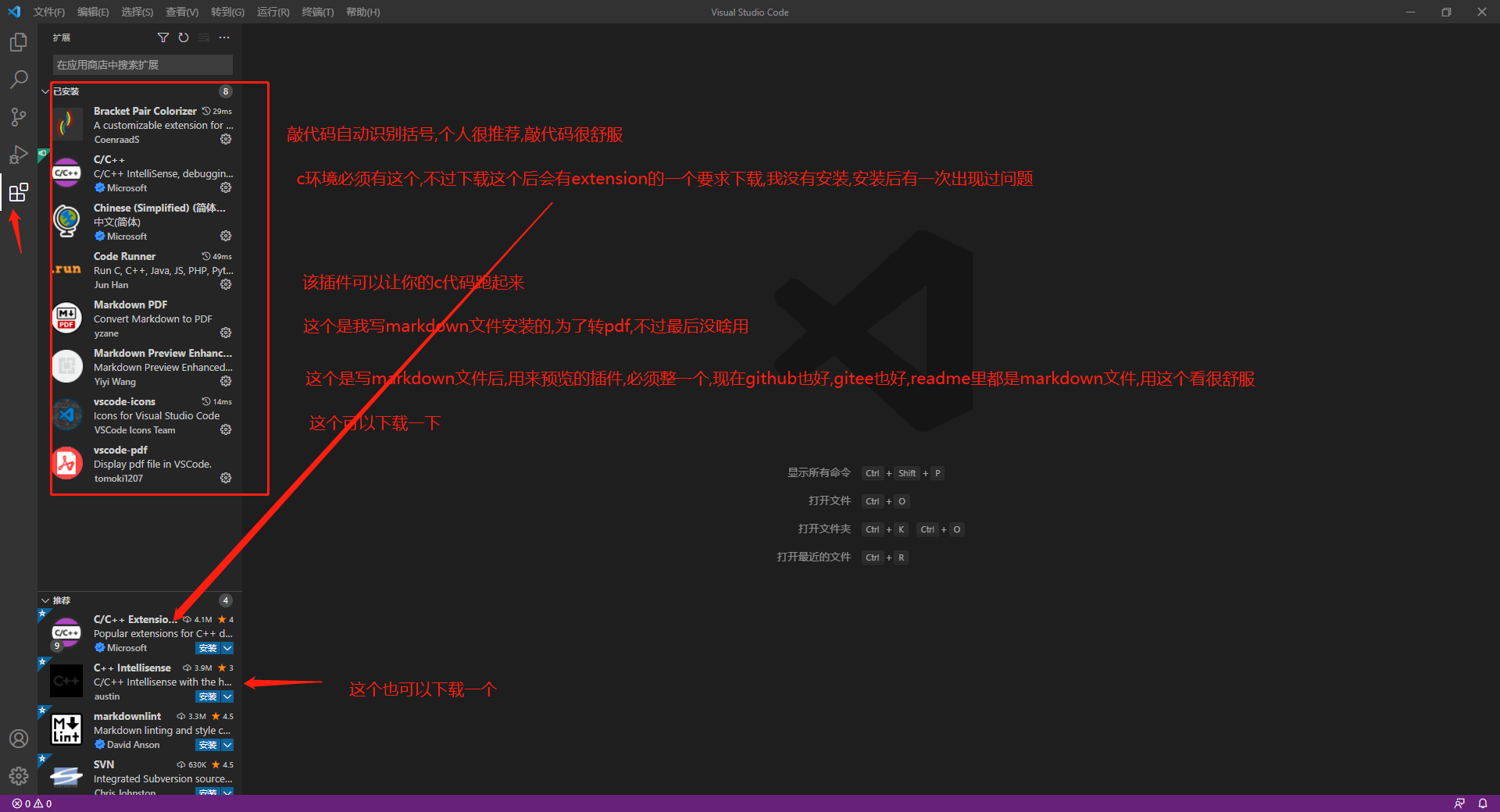
Task: Select the Chinese (Simplified) language pack
Action: [x=140, y=222]
